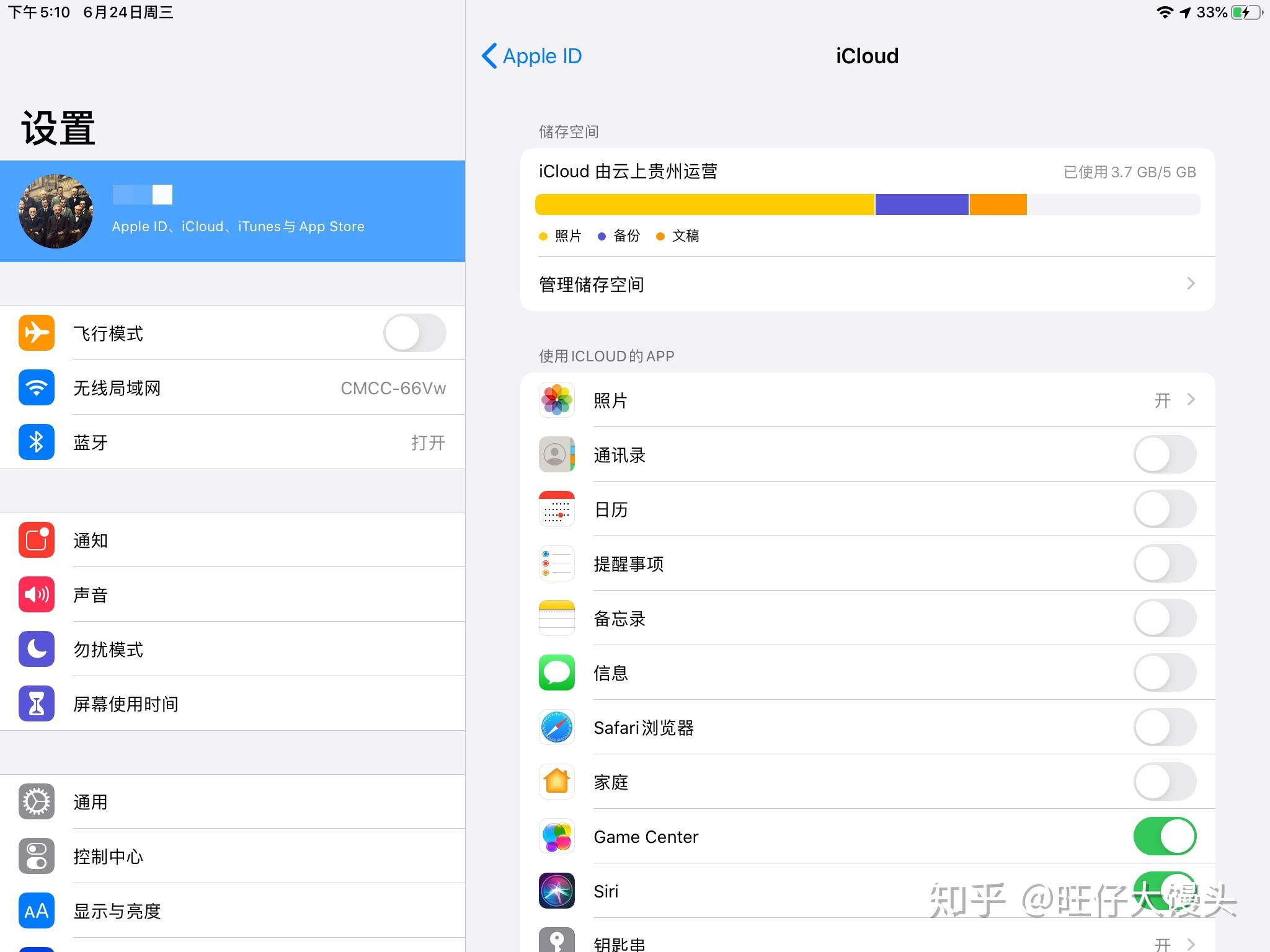Tap the 开 status in 照片 row
The image size is (1270, 952).
pos(1163,400)
